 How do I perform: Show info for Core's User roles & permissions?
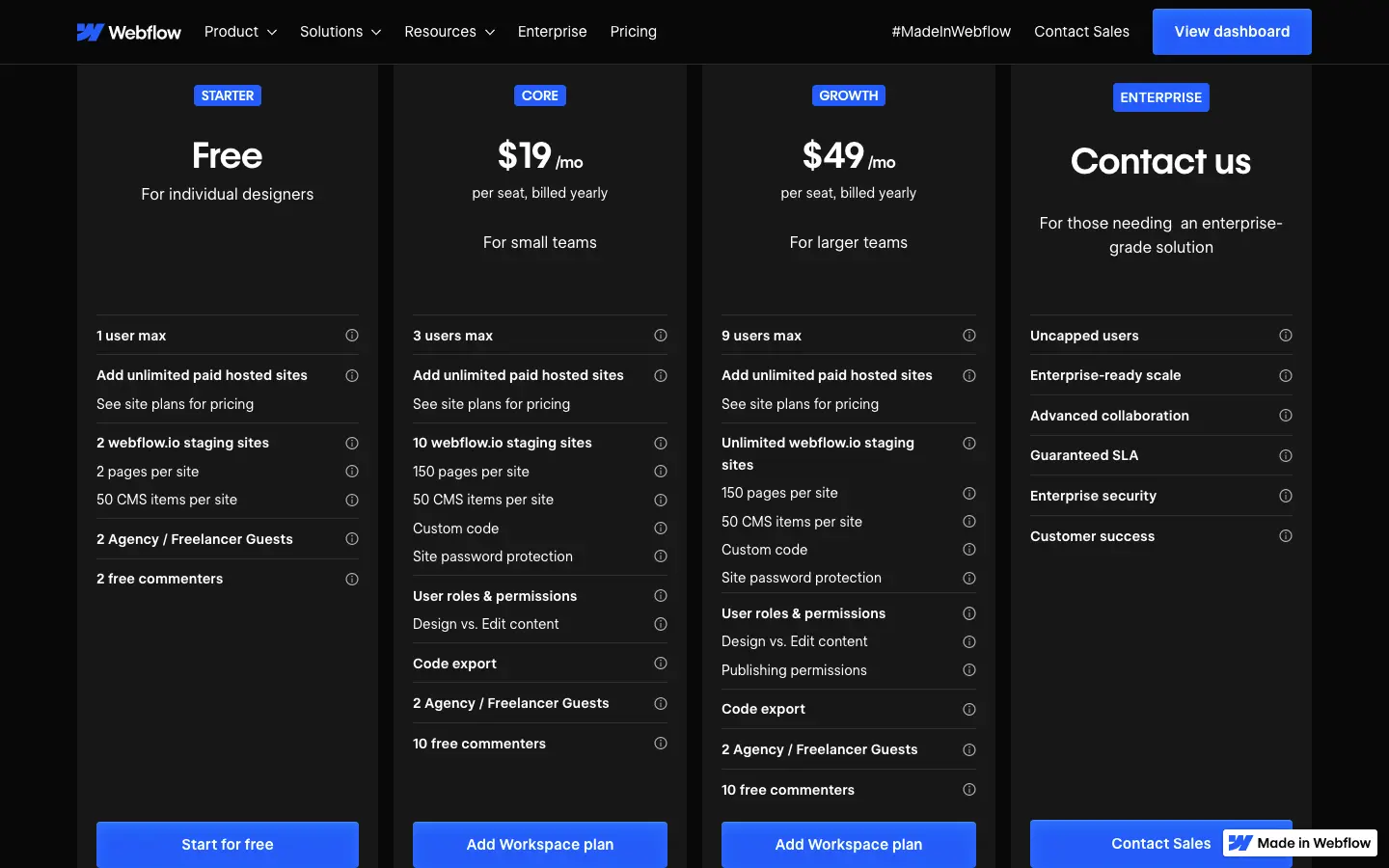tap(661, 596)
